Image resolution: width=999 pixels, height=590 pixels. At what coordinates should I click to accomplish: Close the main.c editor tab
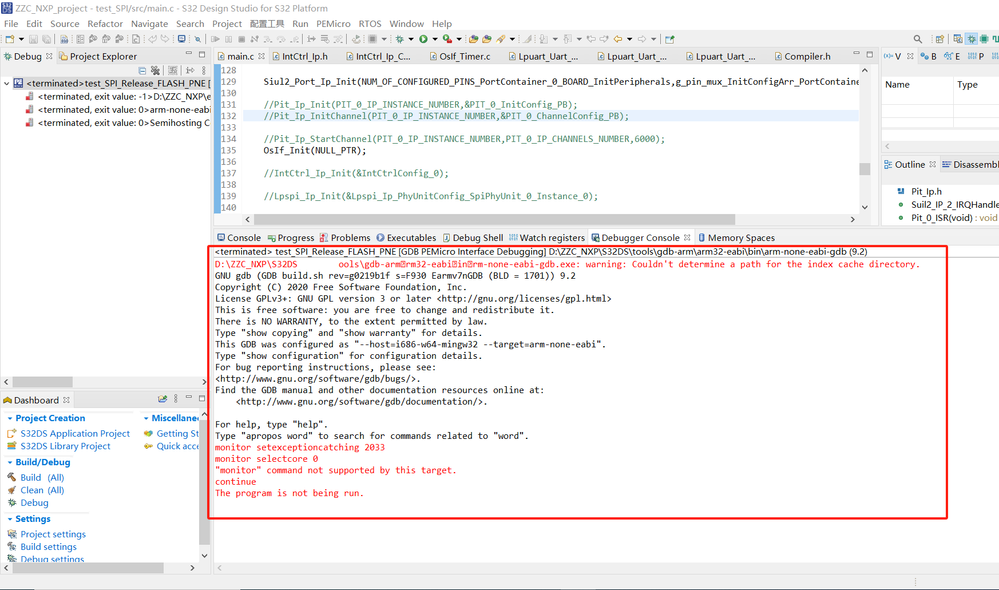tap(261, 56)
